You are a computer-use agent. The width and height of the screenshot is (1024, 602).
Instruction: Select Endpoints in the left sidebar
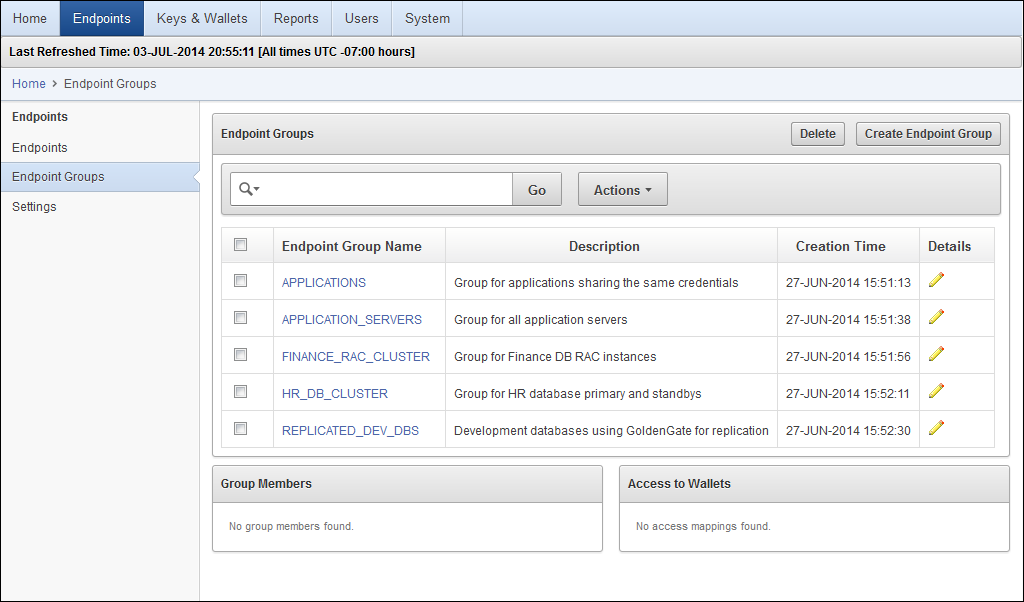40,148
